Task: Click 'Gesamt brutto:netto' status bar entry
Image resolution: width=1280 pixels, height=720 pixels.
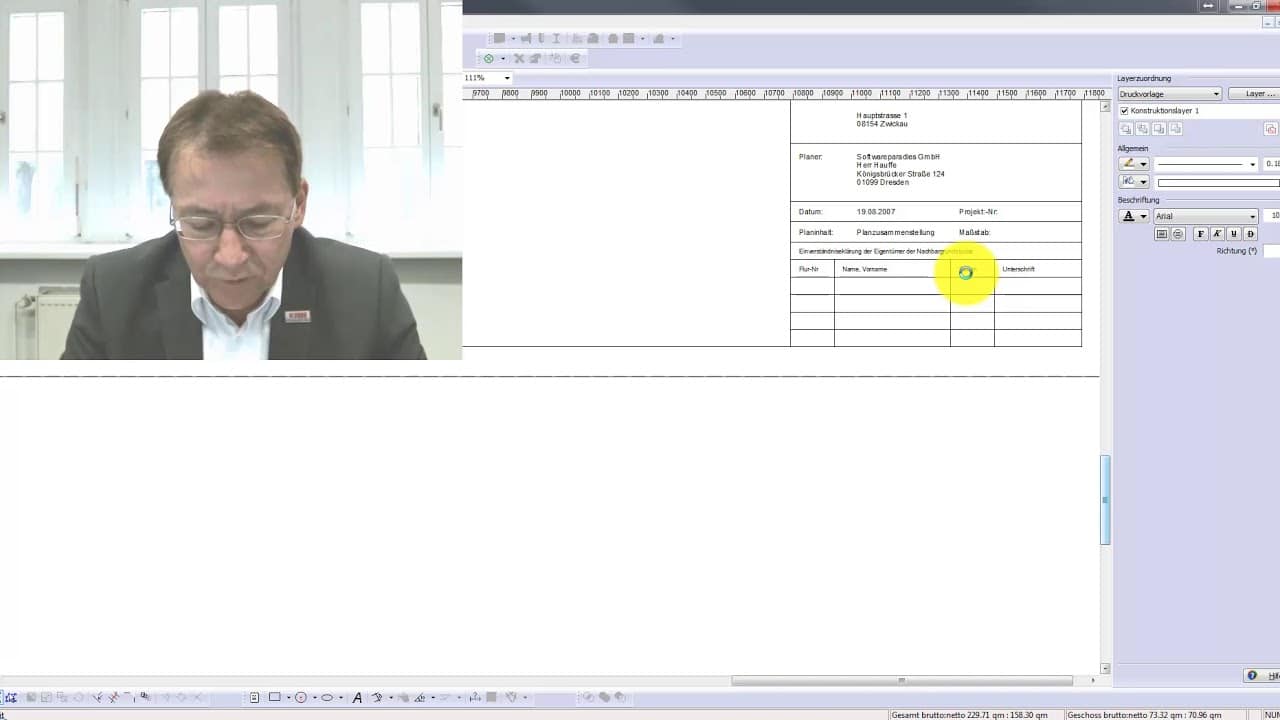Action: 970,715
